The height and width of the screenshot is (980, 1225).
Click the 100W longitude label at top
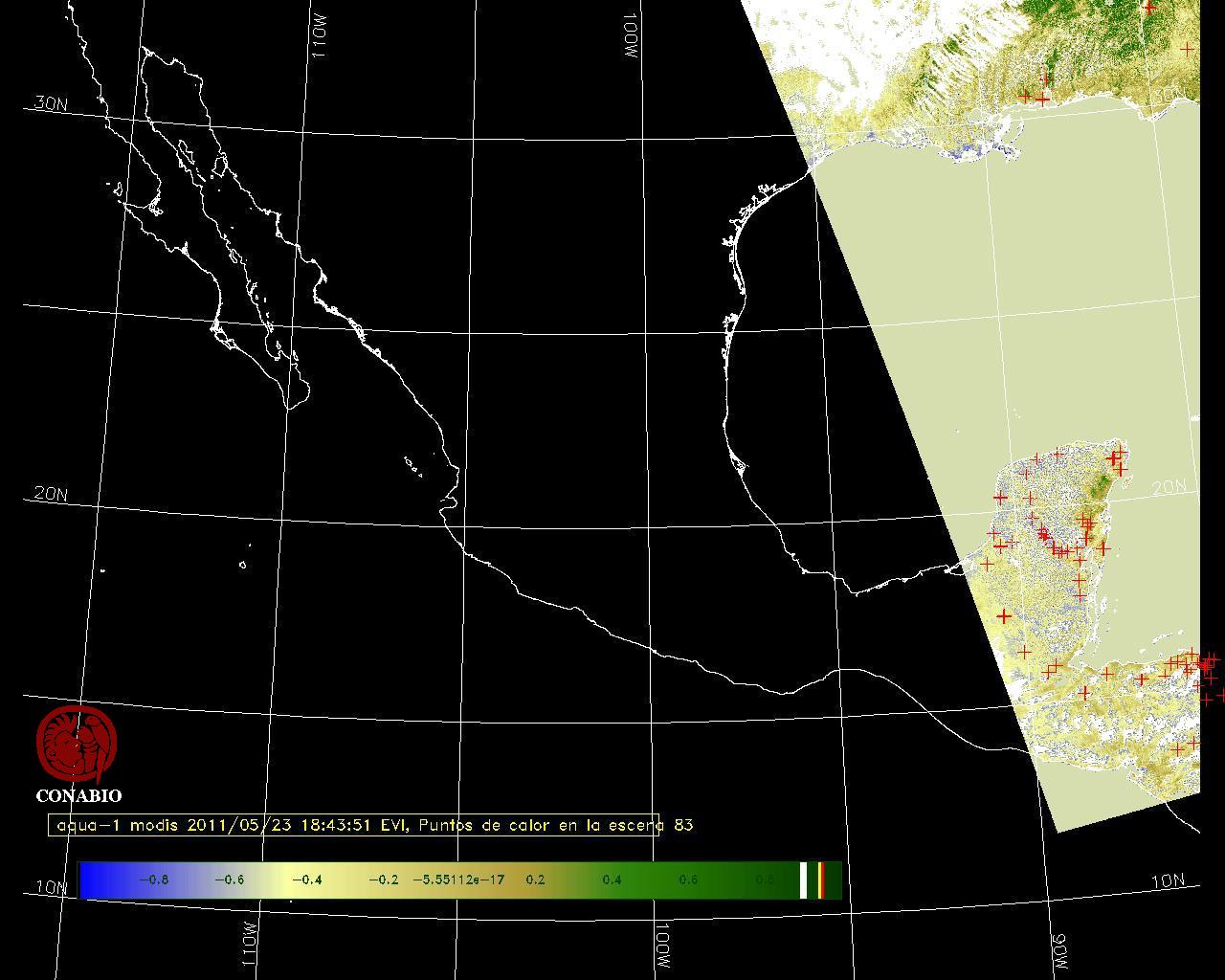(x=630, y=38)
